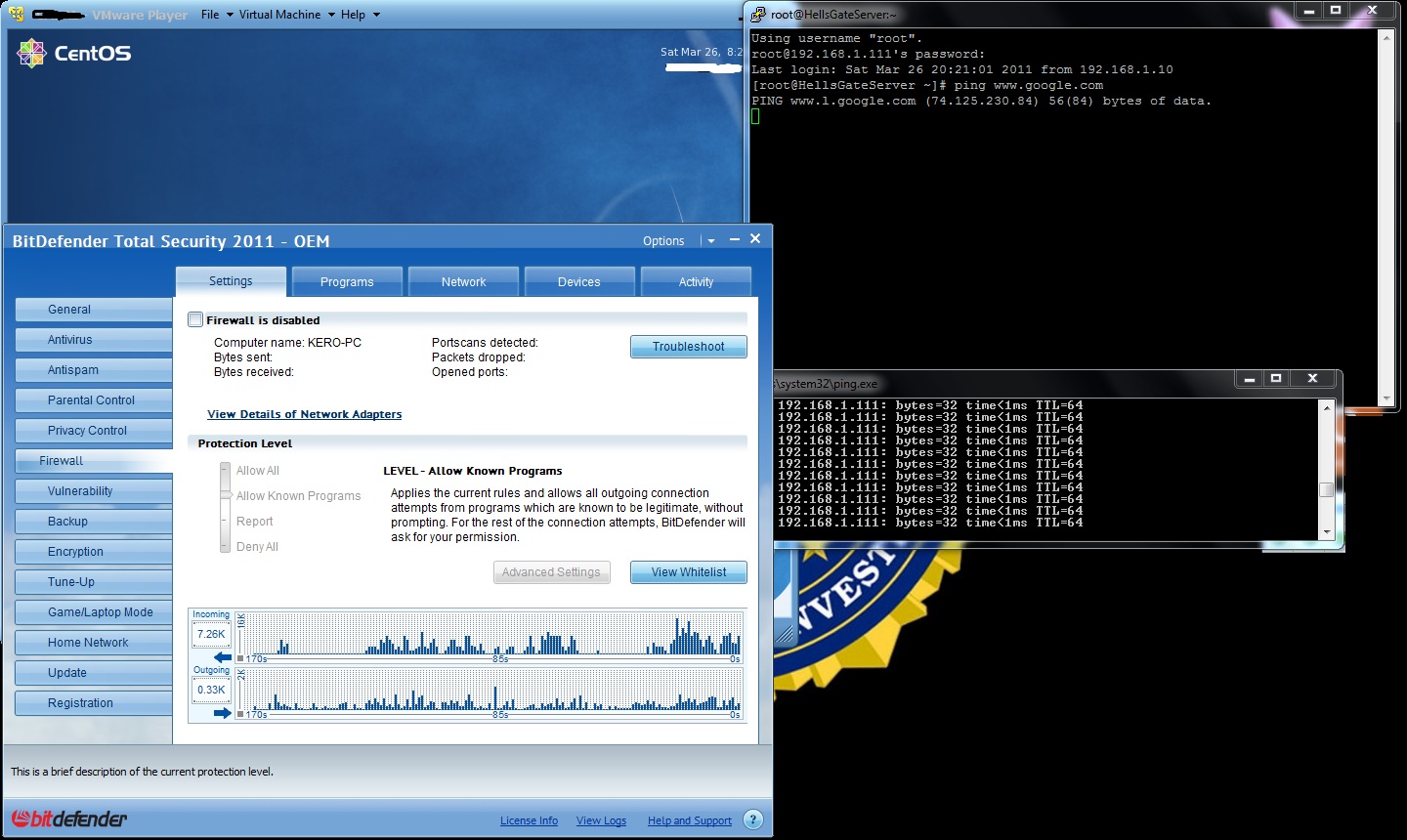Screen dimensions: 1407x840
Task: Switch to the Network tab
Action: [x=463, y=281]
